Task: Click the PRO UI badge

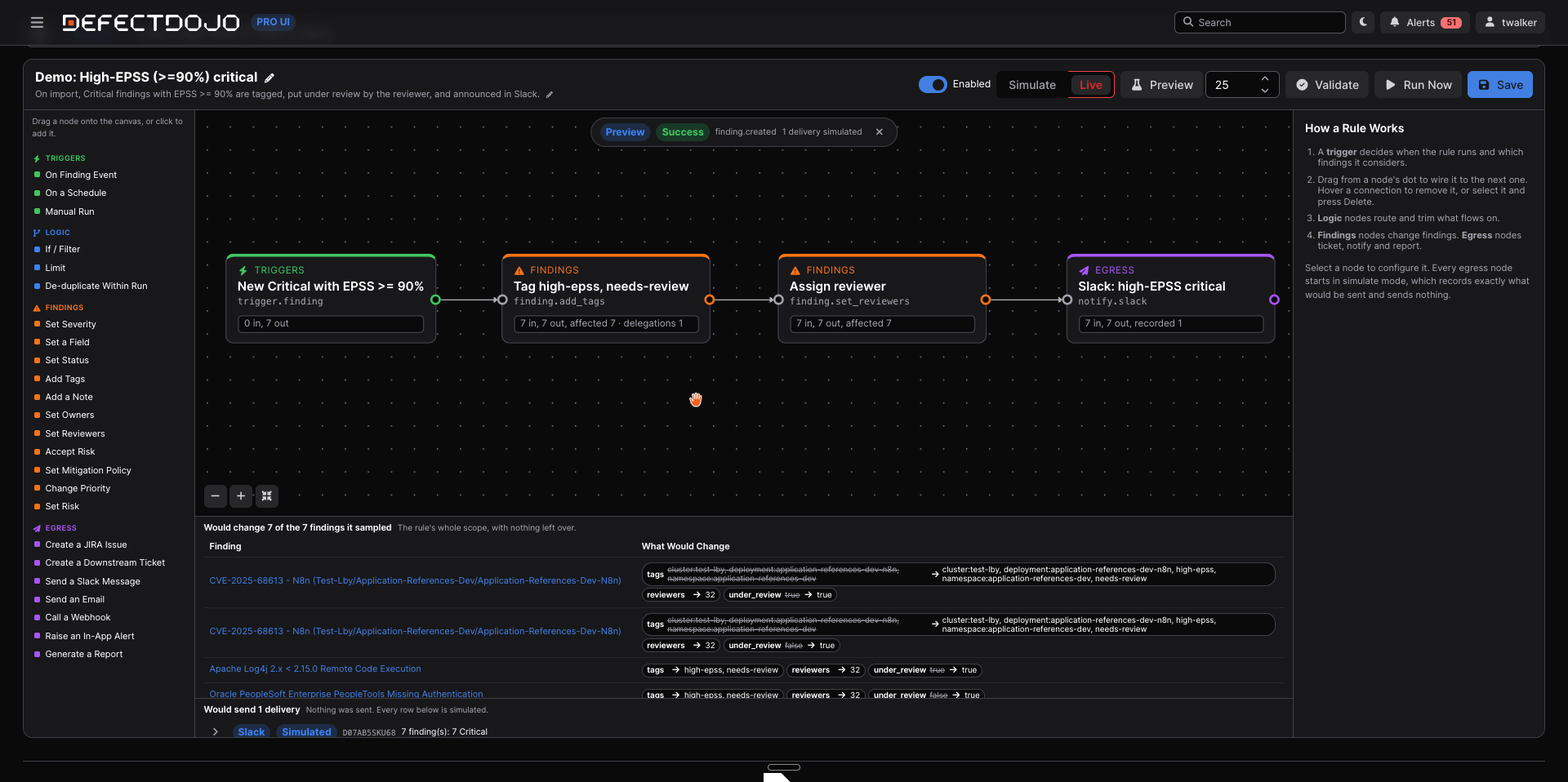Action: (273, 22)
